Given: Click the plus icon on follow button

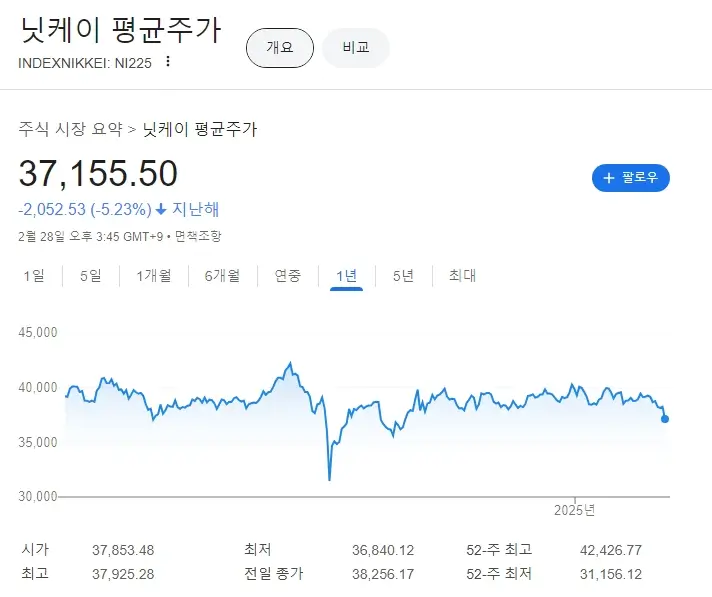Looking at the screenshot, I should point(608,178).
